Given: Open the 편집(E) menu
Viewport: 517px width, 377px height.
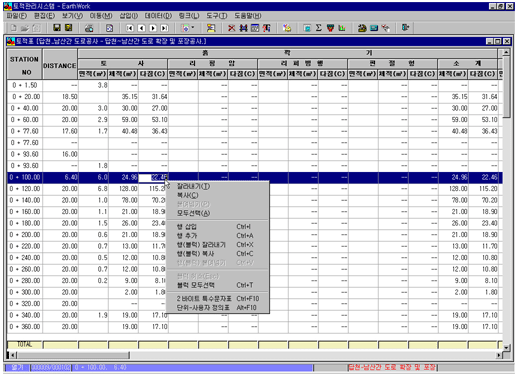Looking at the screenshot, I should click(44, 16).
